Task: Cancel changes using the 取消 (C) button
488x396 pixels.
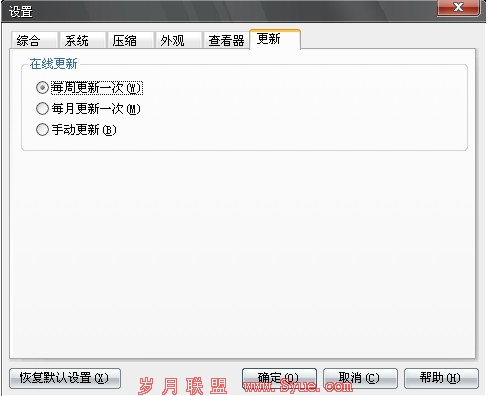Action: point(360,378)
